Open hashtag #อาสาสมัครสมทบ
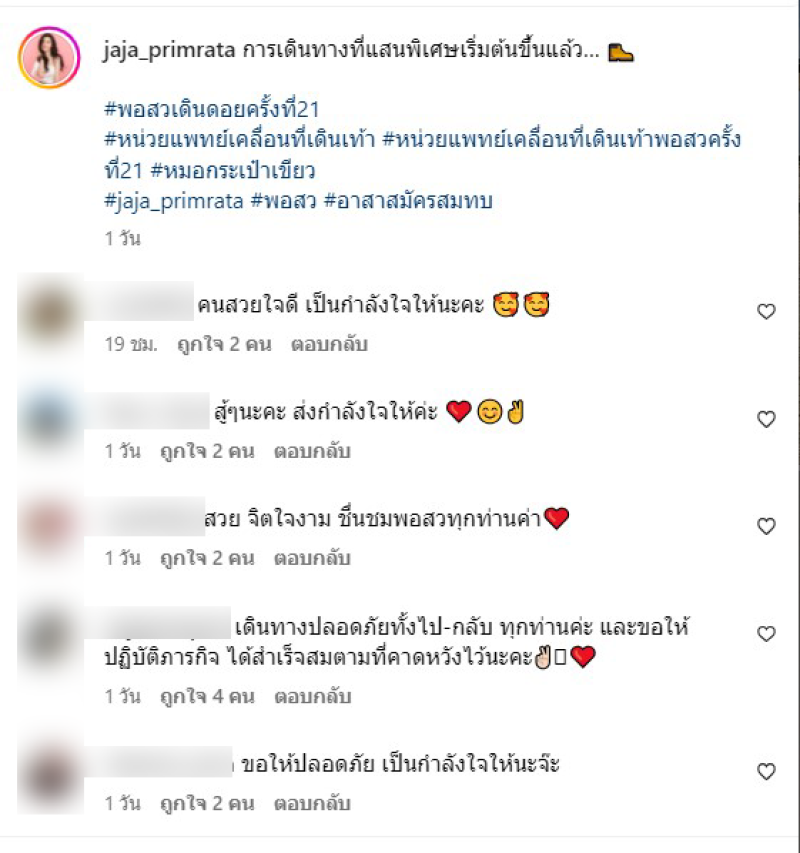The height and width of the screenshot is (853, 800). [x=408, y=201]
